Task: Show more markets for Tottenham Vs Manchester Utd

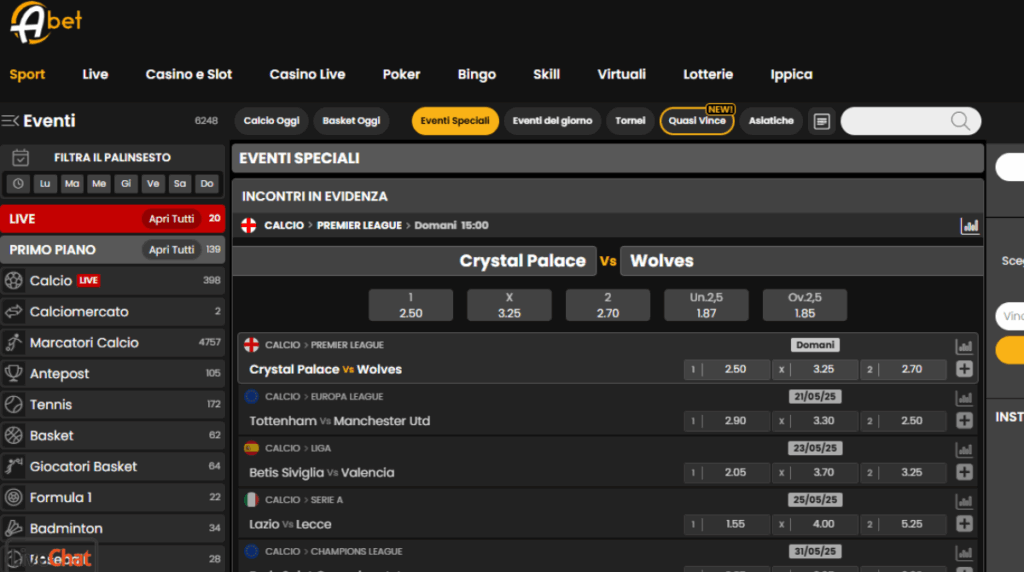Action: [x=965, y=421]
